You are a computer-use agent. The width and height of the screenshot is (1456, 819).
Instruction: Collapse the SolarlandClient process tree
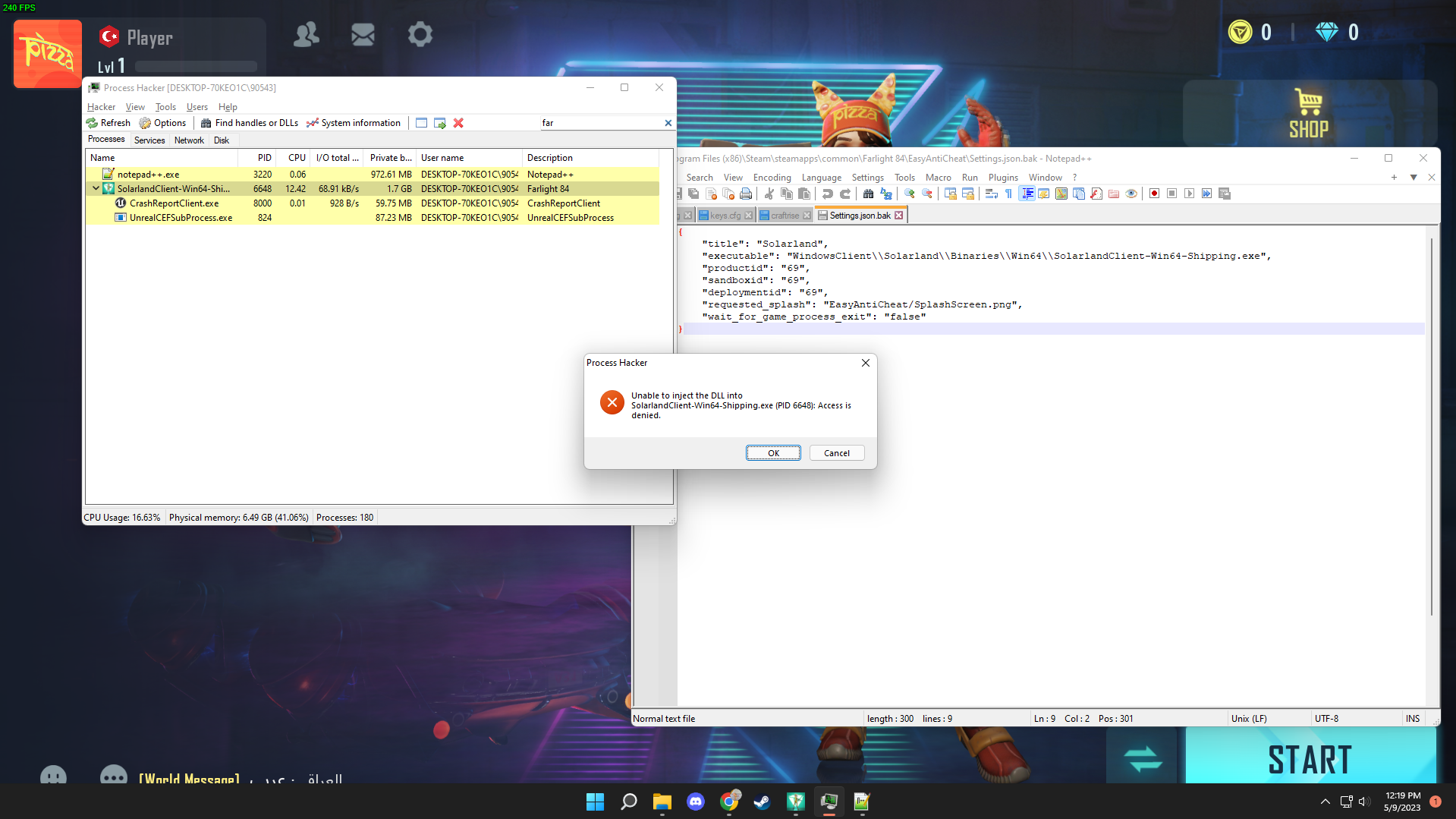point(96,188)
